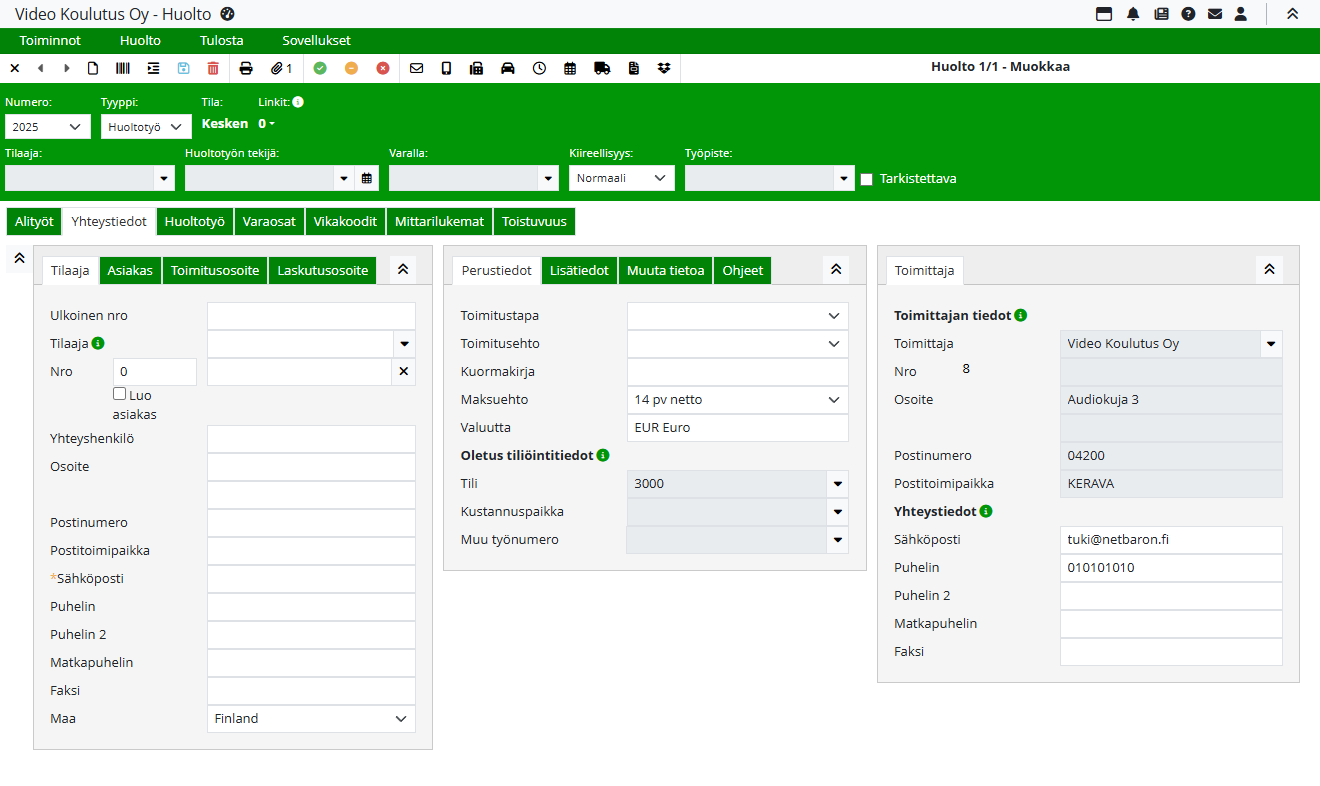Select the Laskutusosoite tab
This screenshot has width=1320, height=786.
click(323, 271)
